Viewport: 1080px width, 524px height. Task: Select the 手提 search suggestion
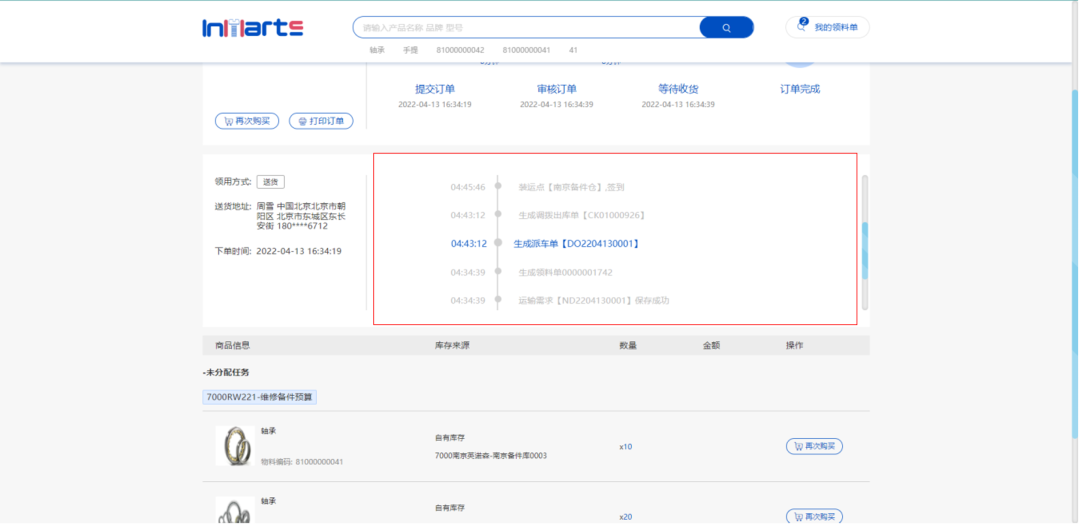pyautogui.click(x=411, y=50)
